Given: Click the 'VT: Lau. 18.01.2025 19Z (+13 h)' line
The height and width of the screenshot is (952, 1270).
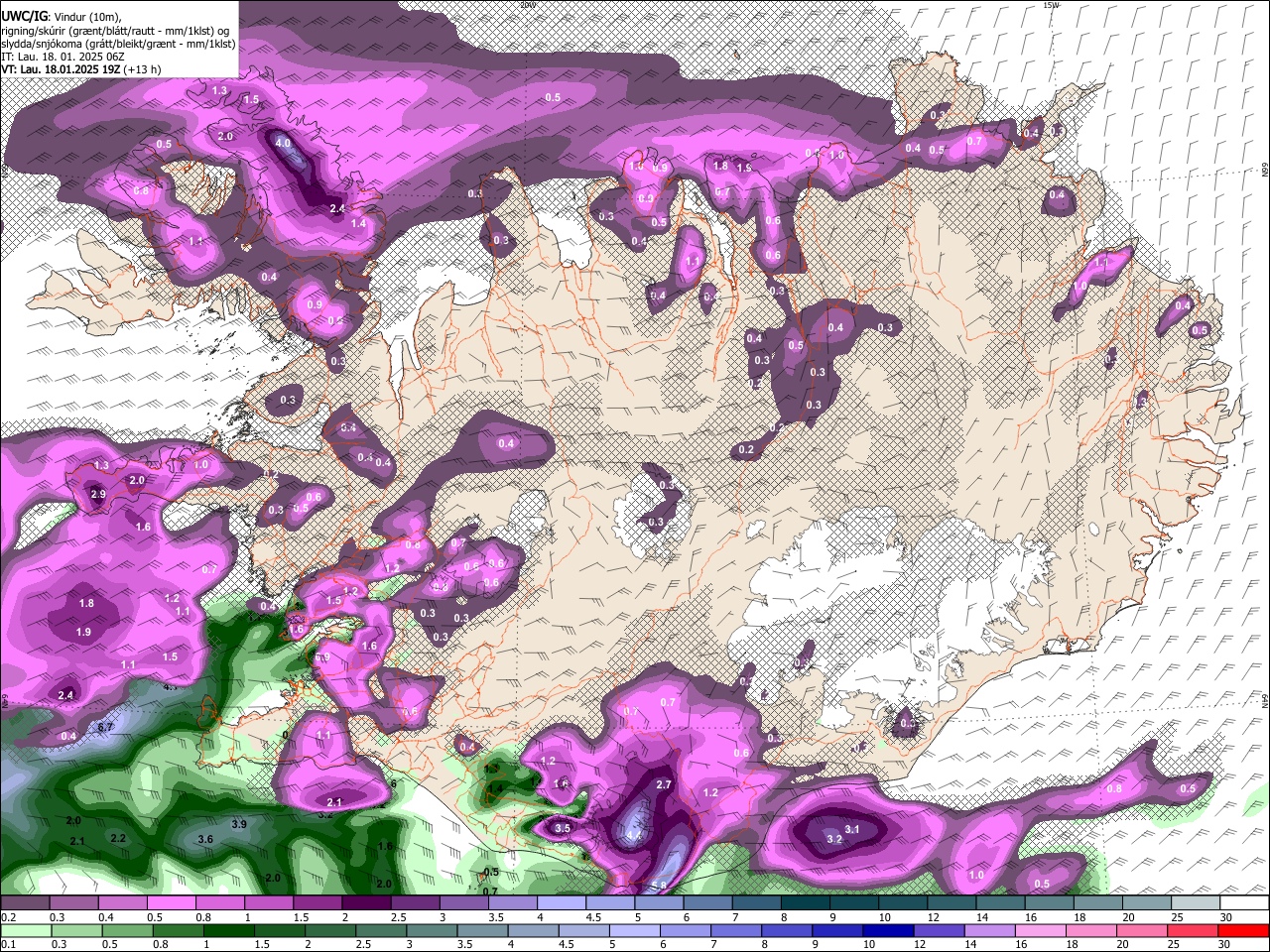Looking at the screenshot, I should tap(81, 69).
